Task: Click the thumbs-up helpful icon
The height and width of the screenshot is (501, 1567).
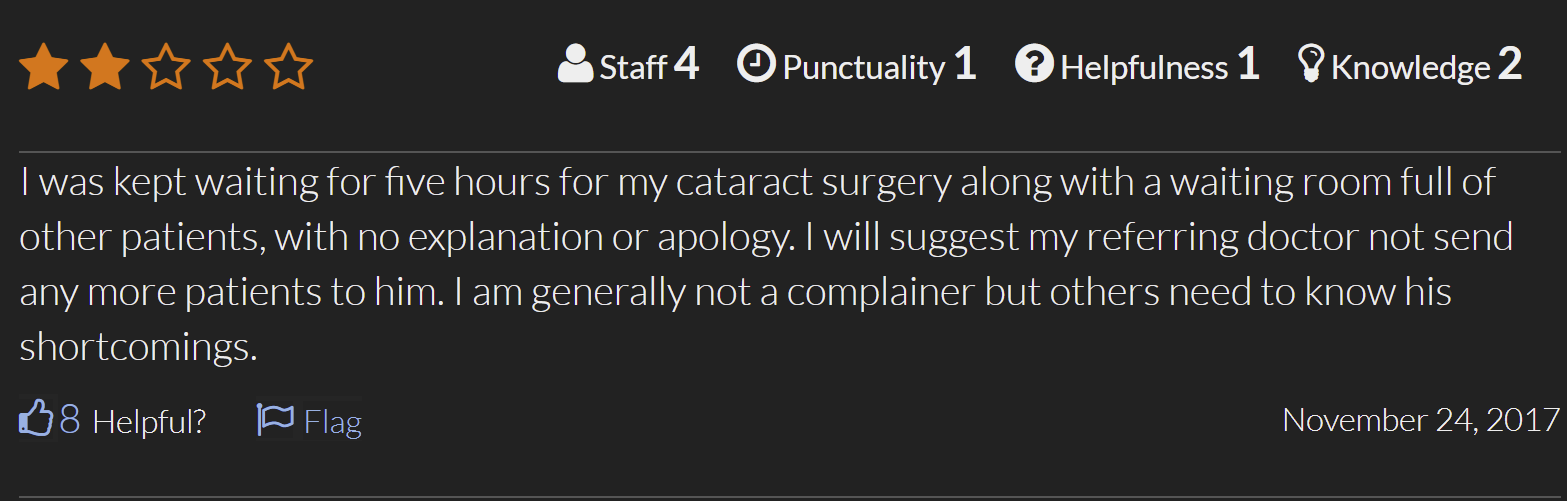Action: coord(35,420)
